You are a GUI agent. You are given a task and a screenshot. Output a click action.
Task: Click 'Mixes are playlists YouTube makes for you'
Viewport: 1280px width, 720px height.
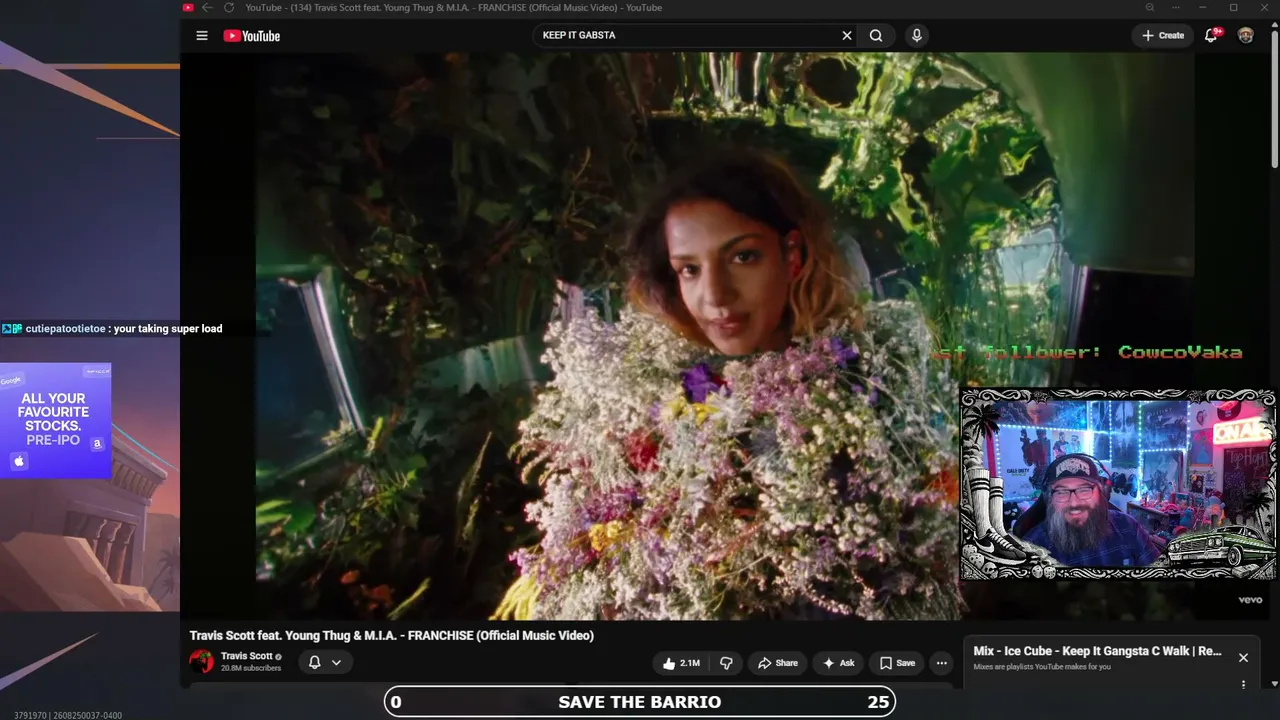[x=1042, y=667]
